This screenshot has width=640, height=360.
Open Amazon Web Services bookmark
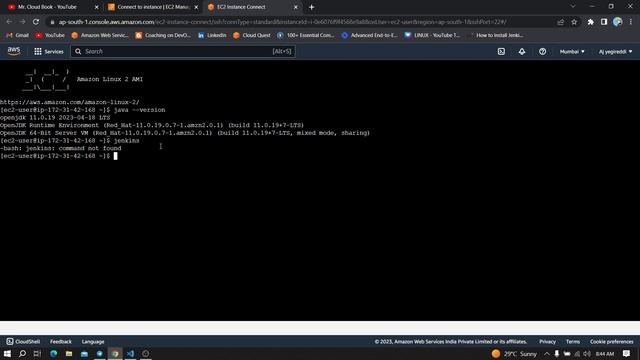pos(100,35)
